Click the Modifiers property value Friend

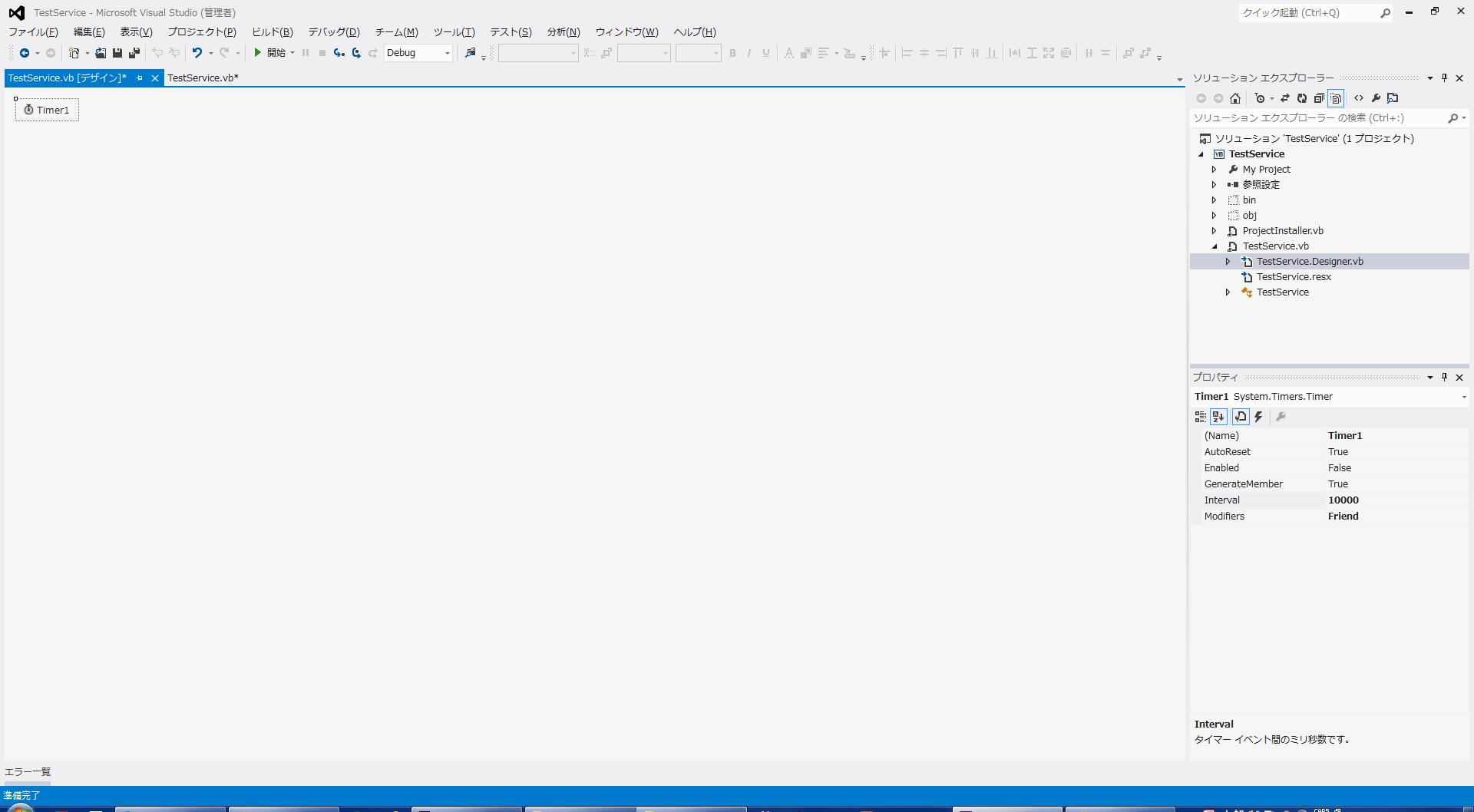coord(1396,517)
